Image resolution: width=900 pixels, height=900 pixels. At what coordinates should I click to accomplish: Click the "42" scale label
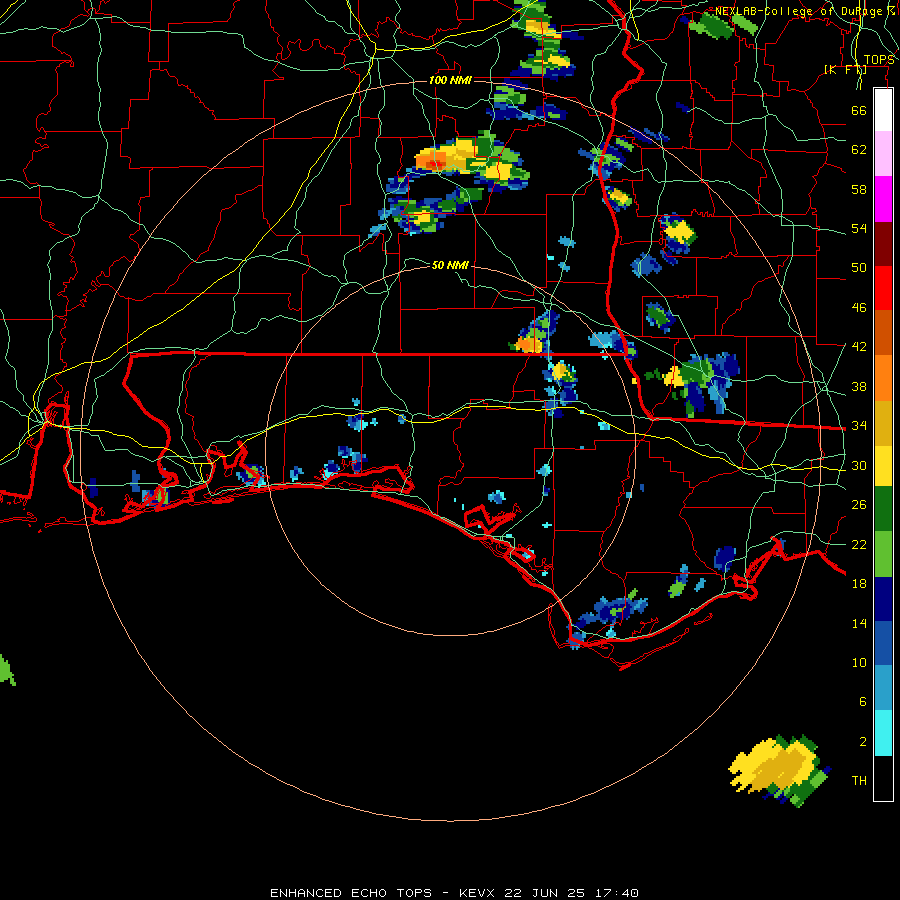[859, 347]
